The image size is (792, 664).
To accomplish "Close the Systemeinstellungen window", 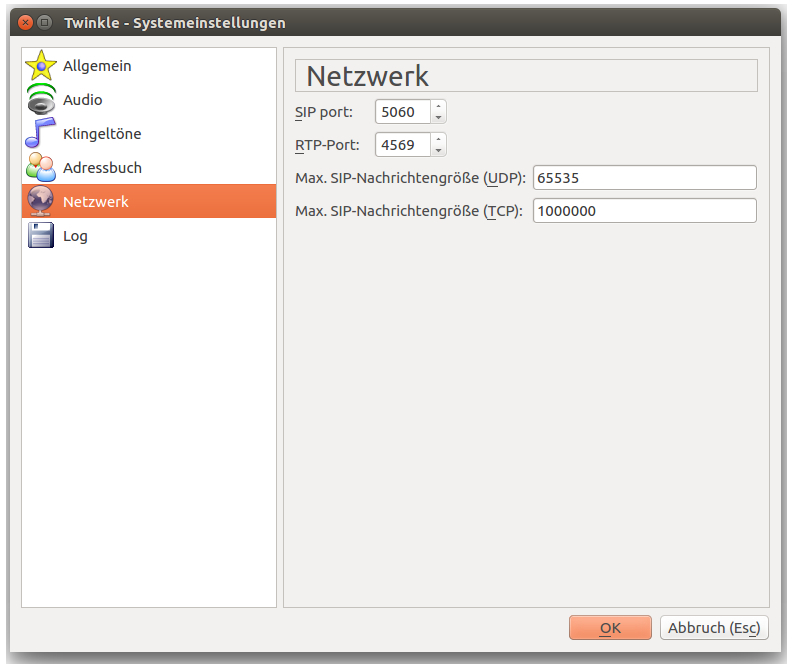I will tap(26, 22).
